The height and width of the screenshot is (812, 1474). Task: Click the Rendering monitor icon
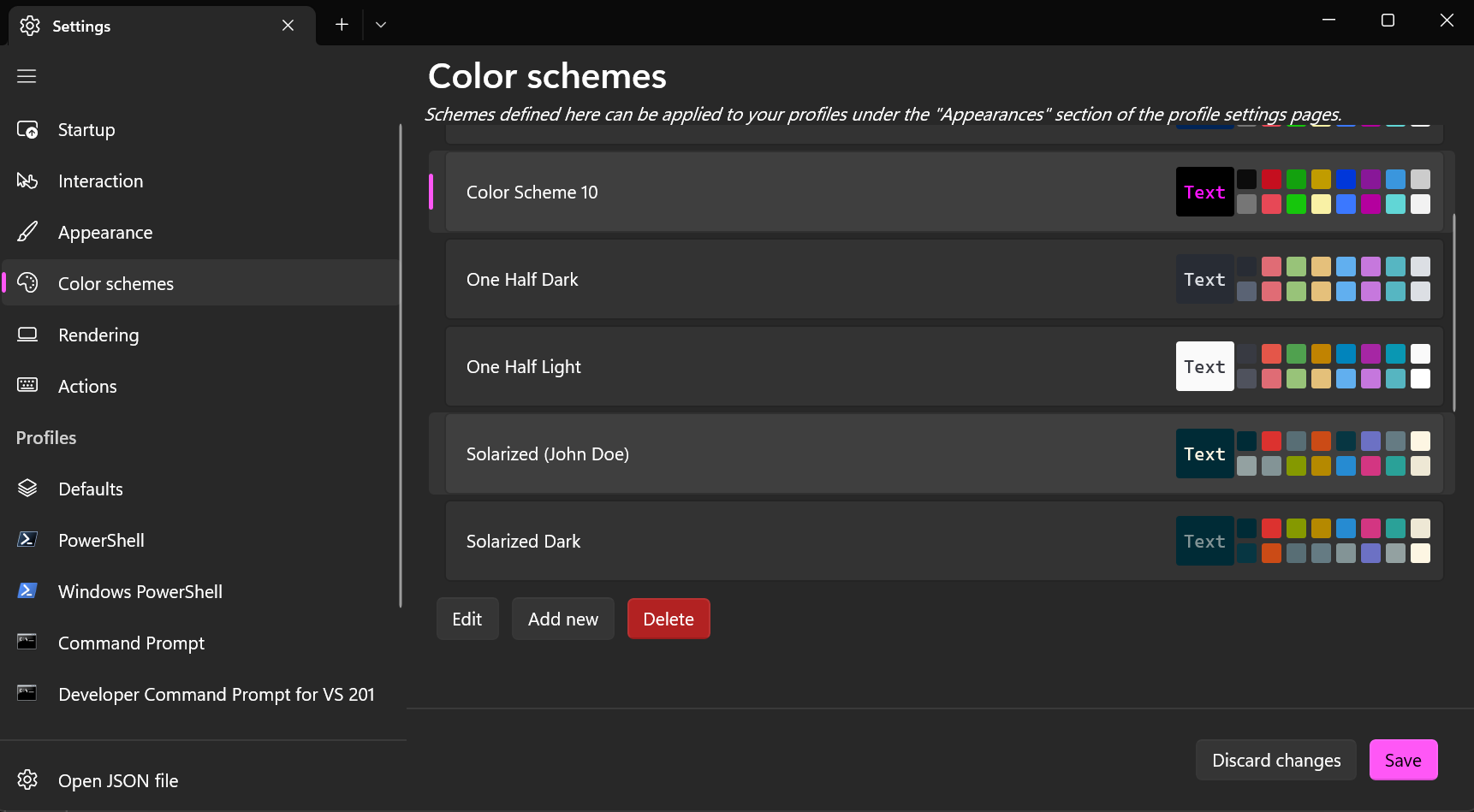(x=27, y=335)
